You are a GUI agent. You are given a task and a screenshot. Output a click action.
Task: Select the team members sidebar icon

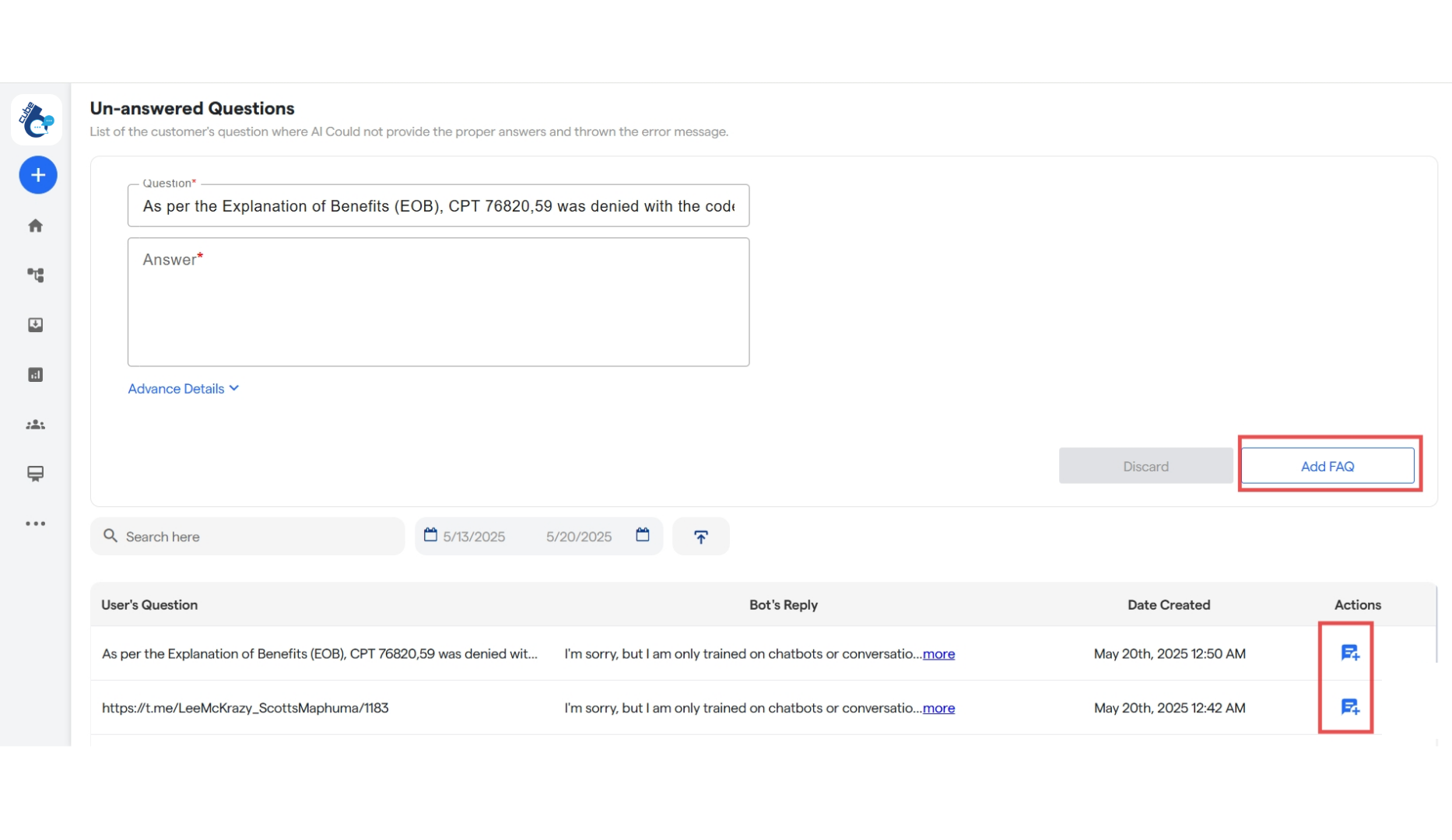(35, 425)
